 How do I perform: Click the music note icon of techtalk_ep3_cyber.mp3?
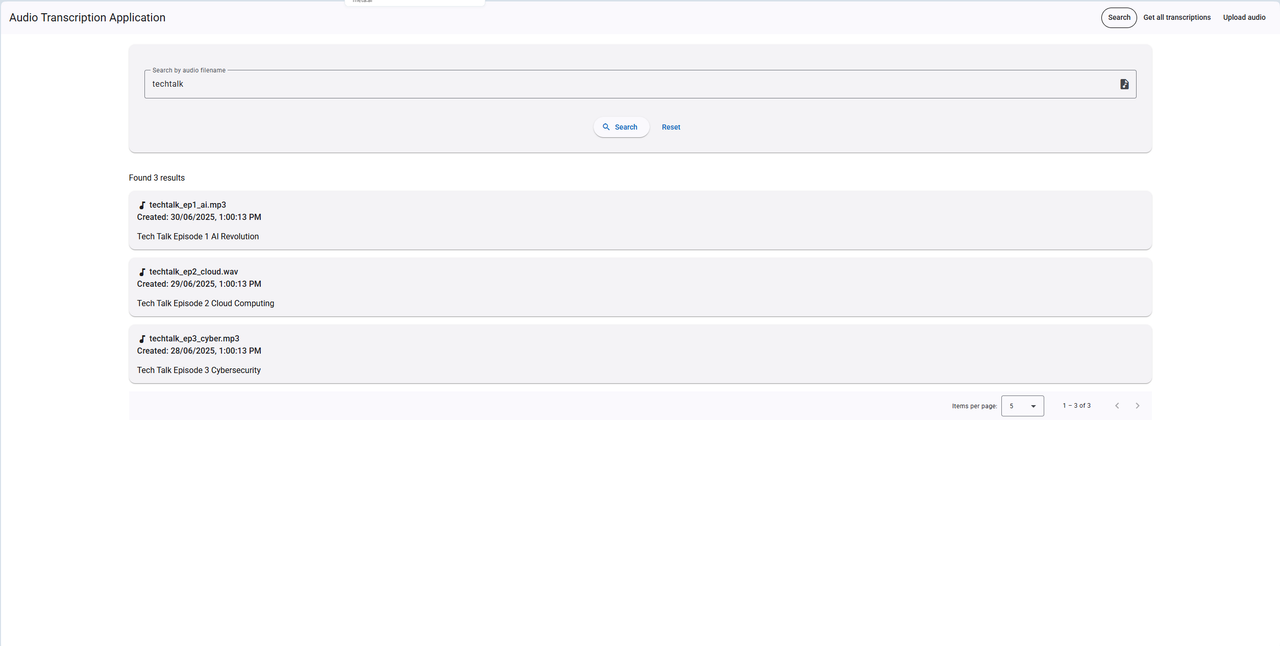tap(142, 339)
